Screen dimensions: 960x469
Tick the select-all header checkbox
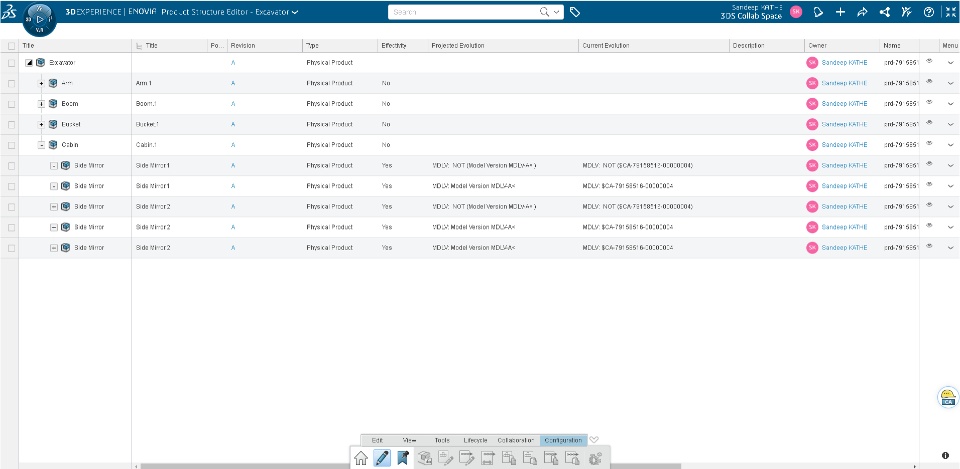(11, 46)
